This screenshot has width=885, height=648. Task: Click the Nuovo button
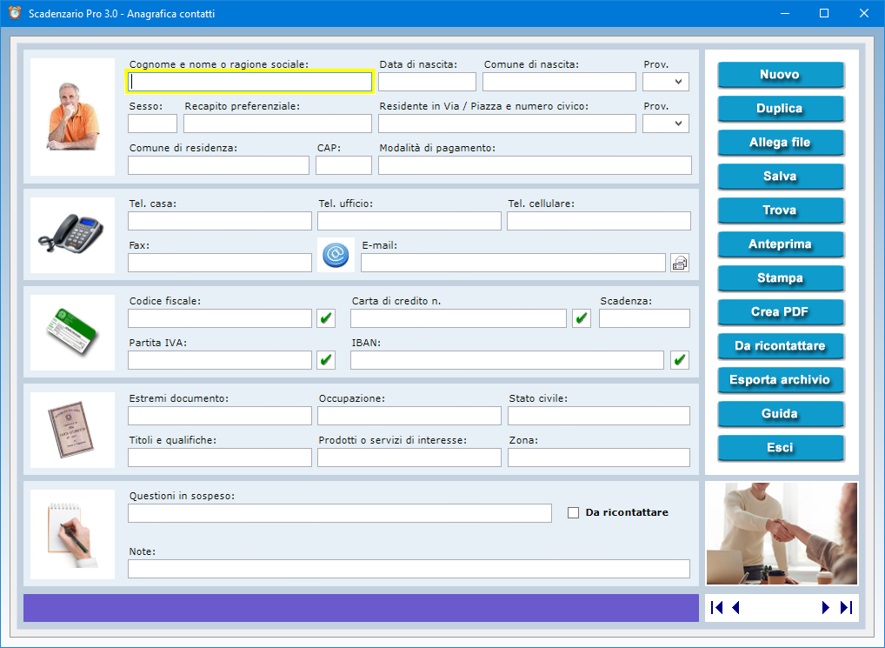781,75
